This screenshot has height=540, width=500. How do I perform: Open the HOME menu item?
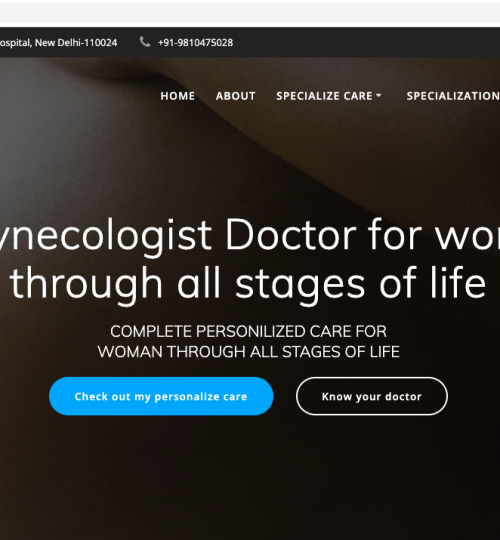coord(178,96)
